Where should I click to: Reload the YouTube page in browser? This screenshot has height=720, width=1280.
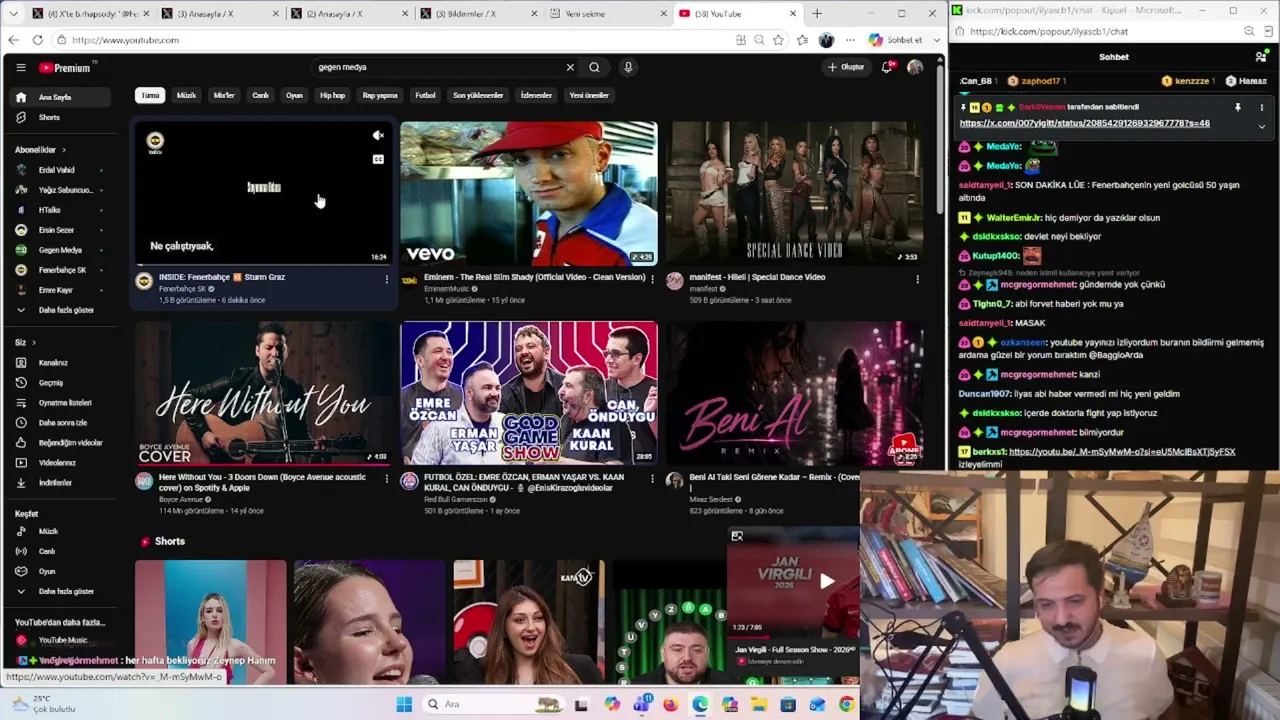(x=37, y=40)
